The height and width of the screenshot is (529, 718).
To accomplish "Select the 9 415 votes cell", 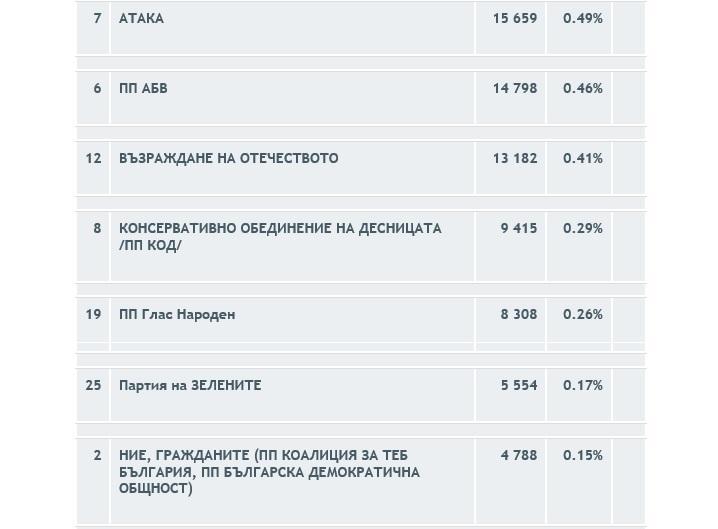I will pyautogui.click(x=518, y=229).
